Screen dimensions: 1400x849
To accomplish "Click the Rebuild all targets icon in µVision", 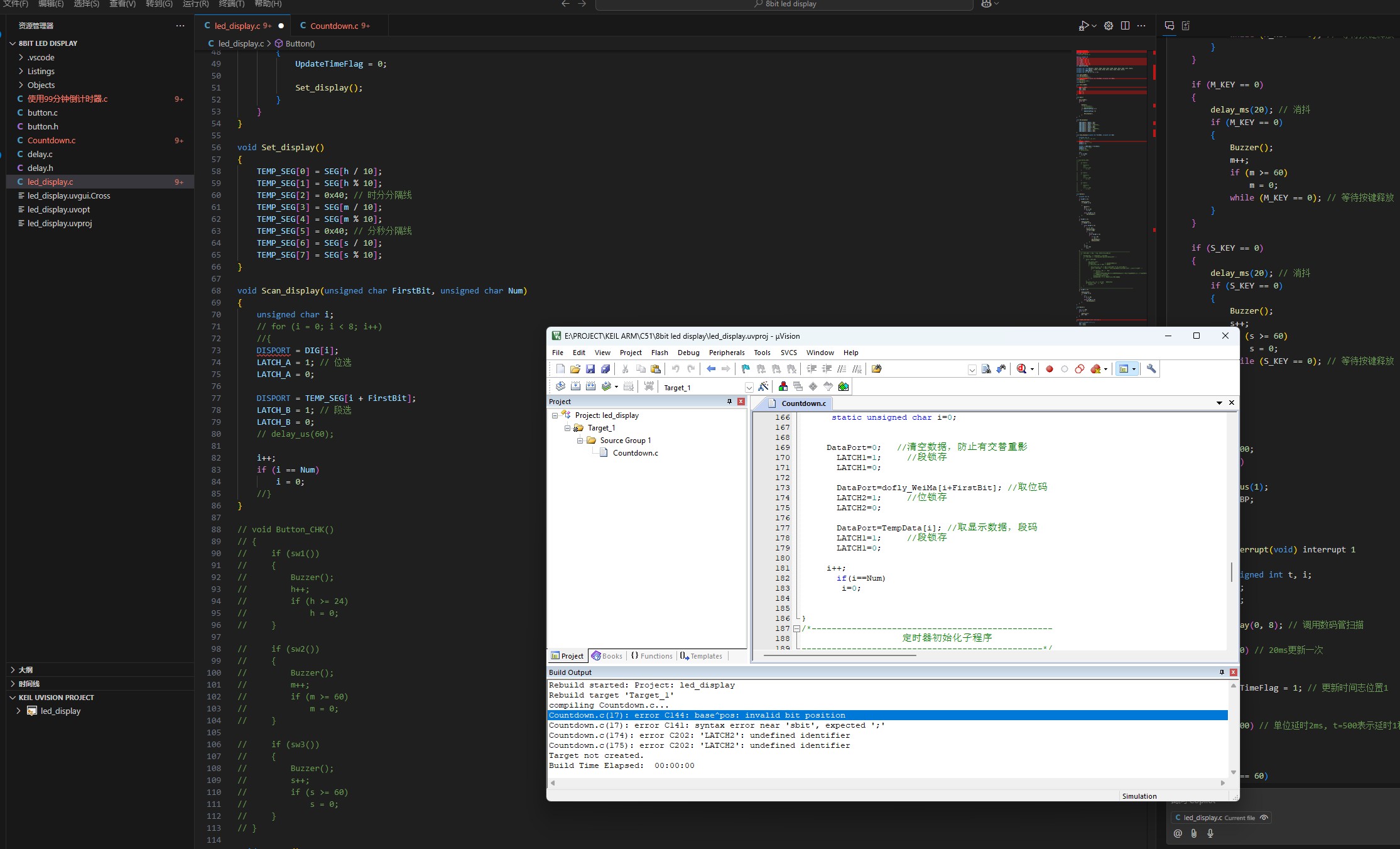I will tap(590, 386).
